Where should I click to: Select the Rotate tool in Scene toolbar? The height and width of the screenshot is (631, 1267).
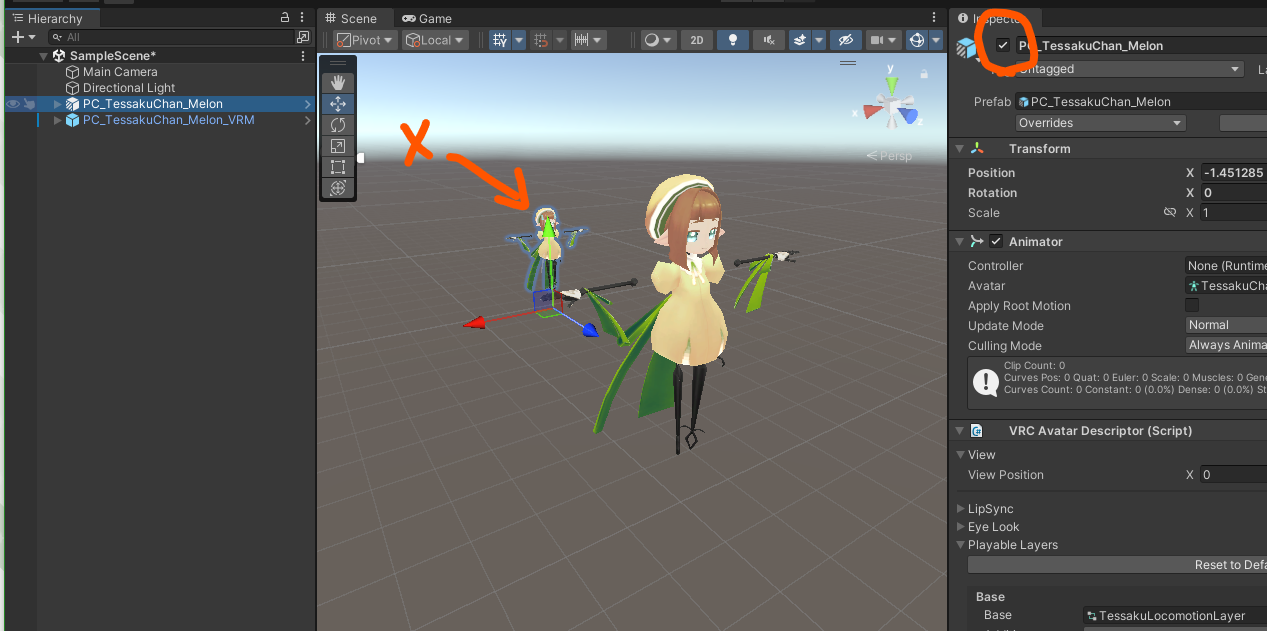(x=338, y=125)
